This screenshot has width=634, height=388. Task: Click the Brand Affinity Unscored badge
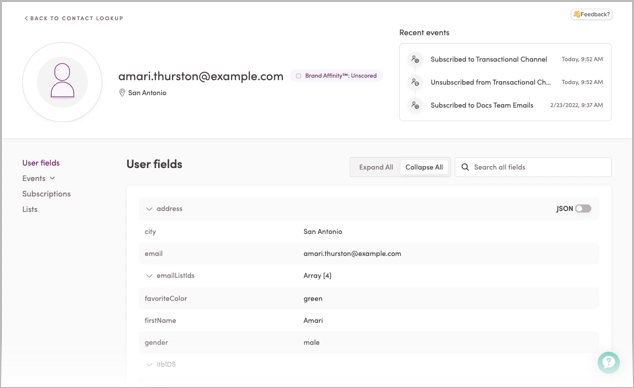336,76
